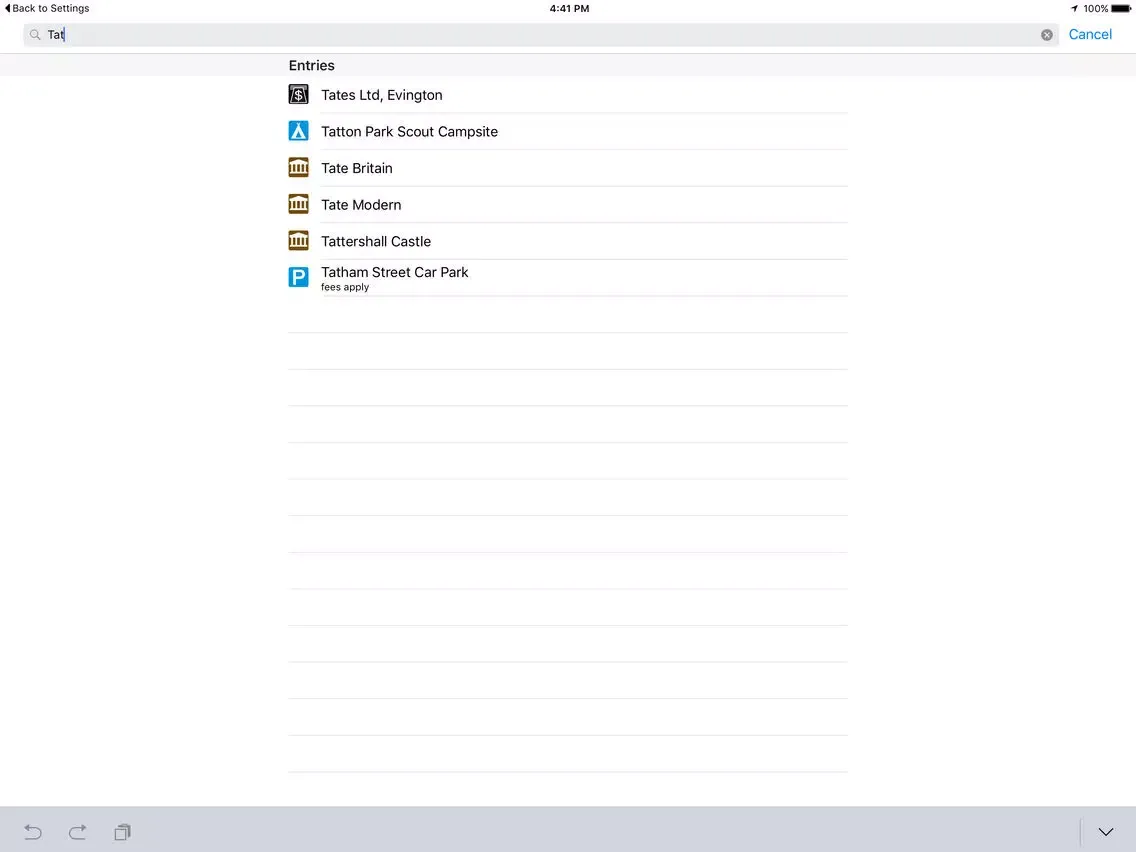The width and height of the screenshot is (1136, 852).
Task: Tap the 'fees apply' subtitle text
Action: (x=345, y=287)
